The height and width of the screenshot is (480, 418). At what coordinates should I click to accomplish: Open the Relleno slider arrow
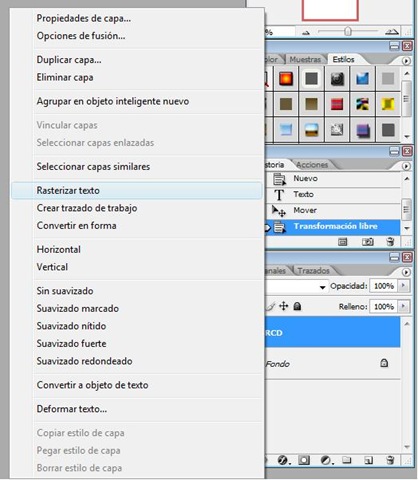tap(403, 306)
